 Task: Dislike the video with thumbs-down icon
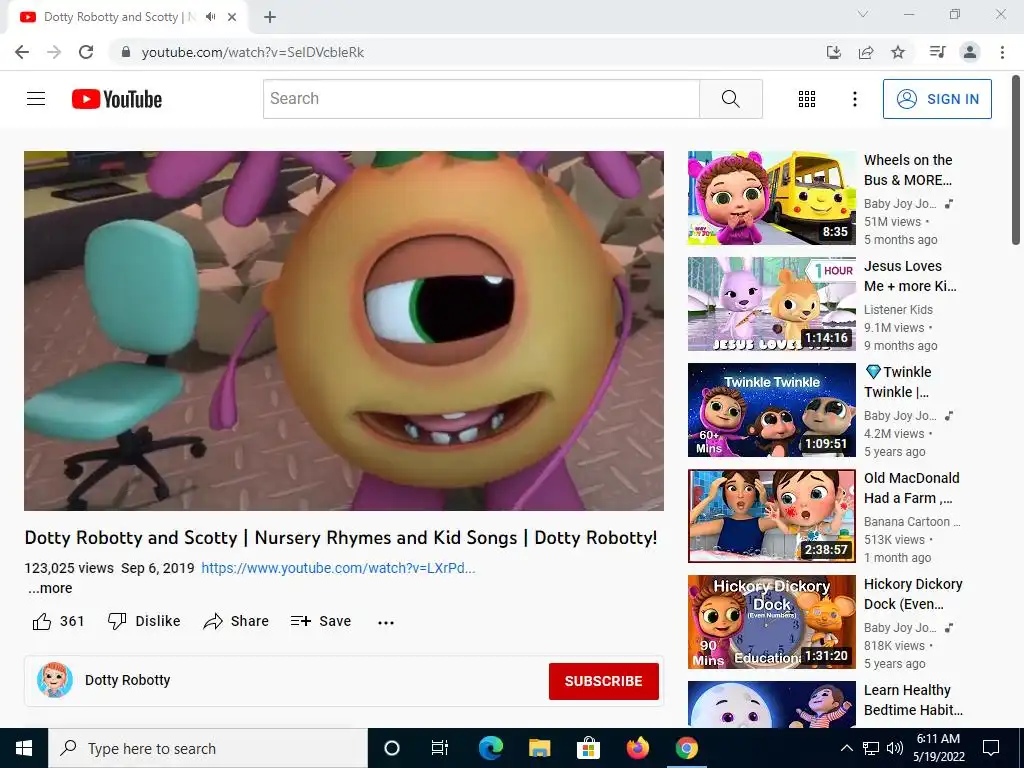(117, 621)
